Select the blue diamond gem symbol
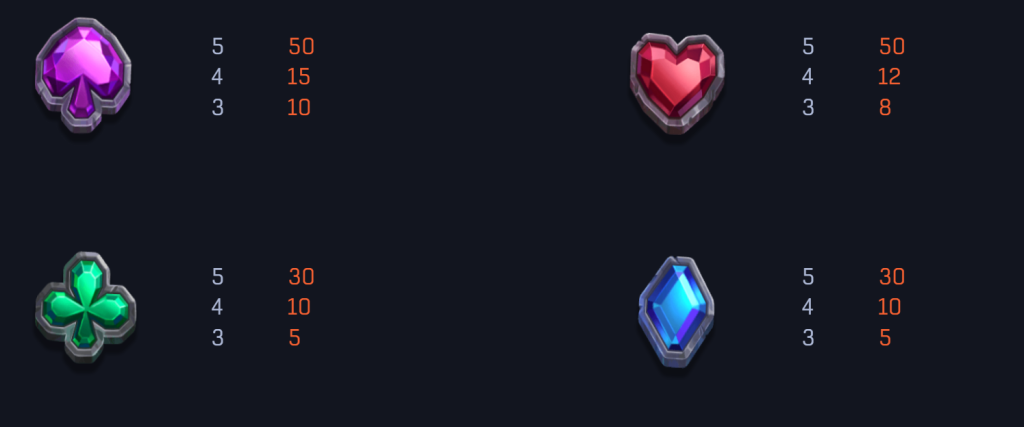The width and height of the screenshot is (1024, 427). point(677,311)
